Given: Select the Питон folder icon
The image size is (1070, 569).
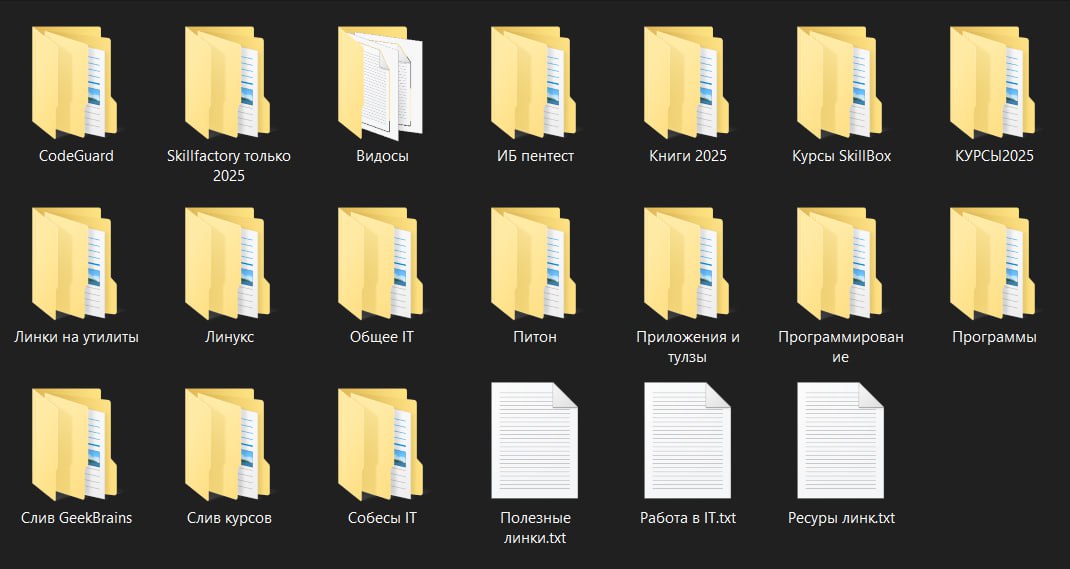Looking at the screenshot, I should pyautogui.click(x=534, y=264).
